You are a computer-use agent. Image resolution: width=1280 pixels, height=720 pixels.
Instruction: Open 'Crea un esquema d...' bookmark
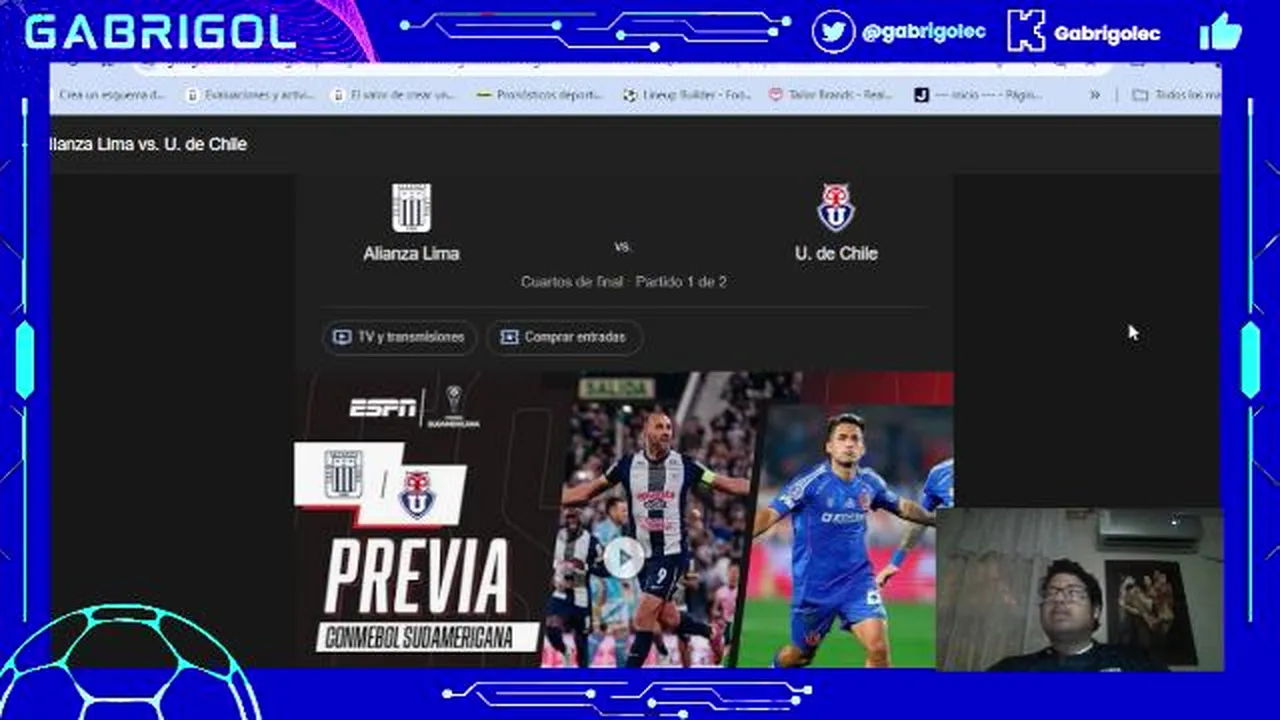pos(110,95)
